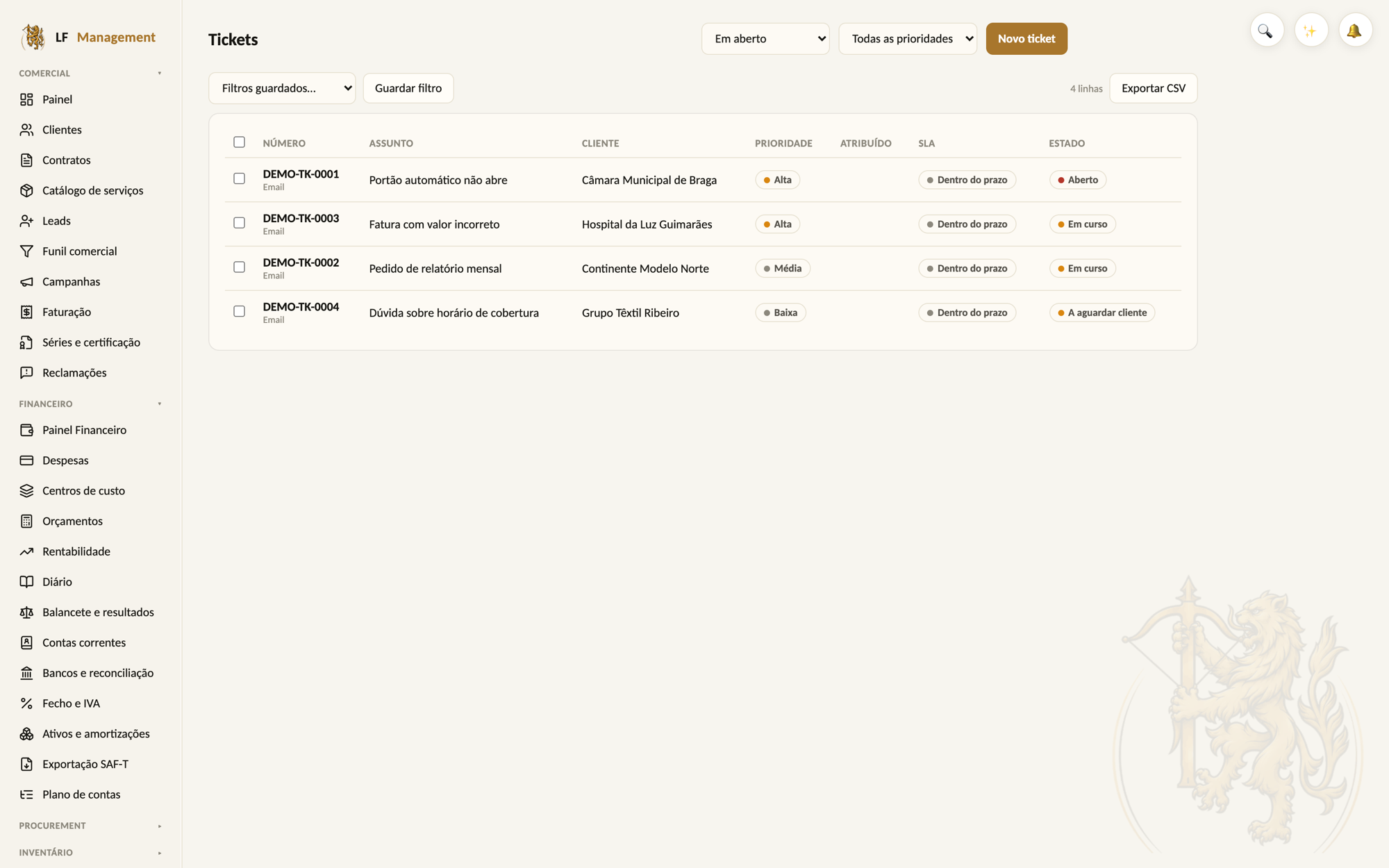1389x868 pixels.
Task: Click the Campanhas megaphone icon
Action: coord(26,282)
